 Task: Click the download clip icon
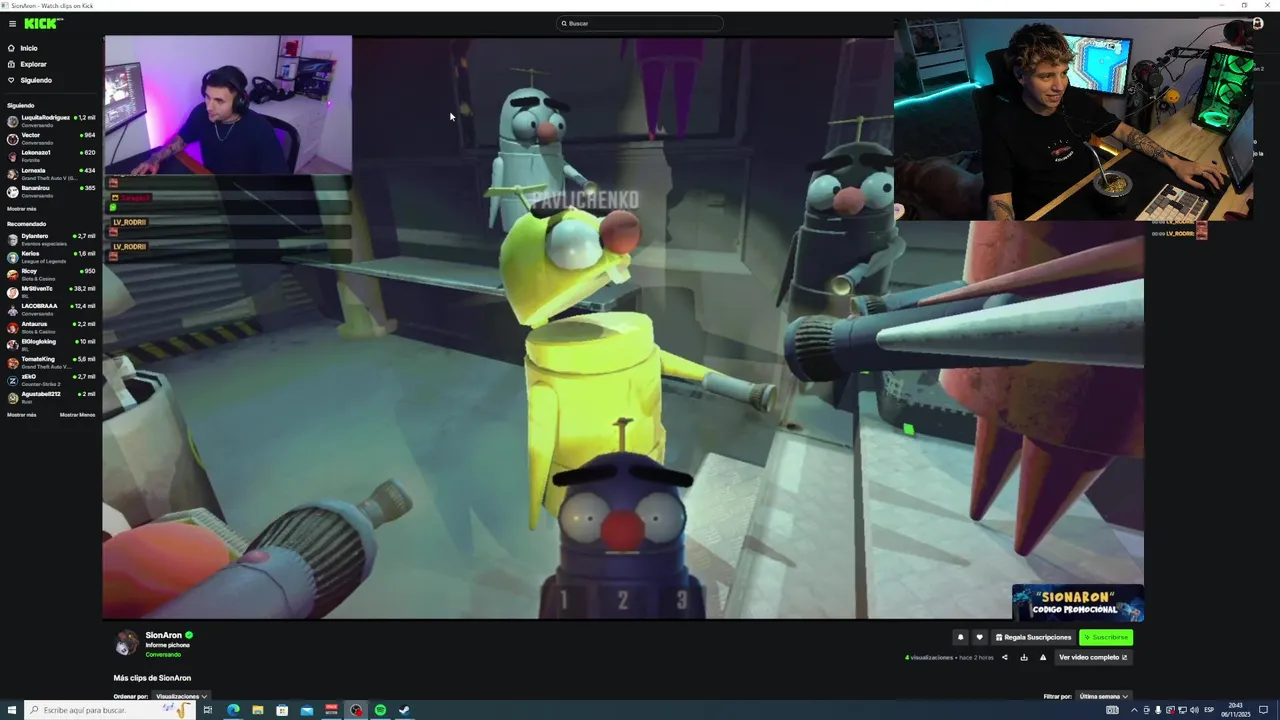(1024, 657)
